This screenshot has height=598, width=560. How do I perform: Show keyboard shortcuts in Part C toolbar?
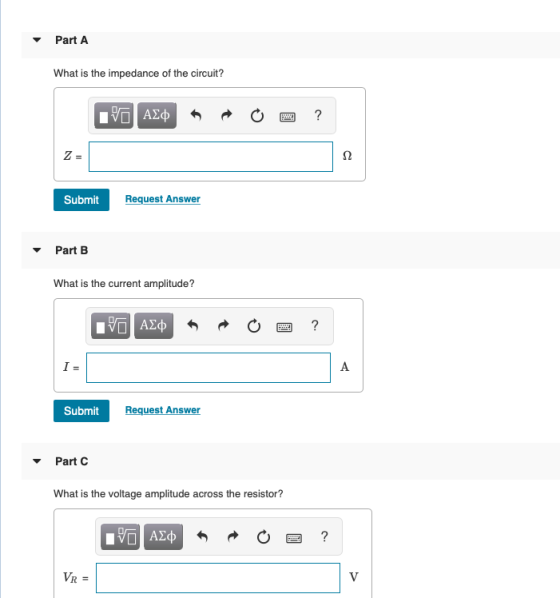point(294,538)
